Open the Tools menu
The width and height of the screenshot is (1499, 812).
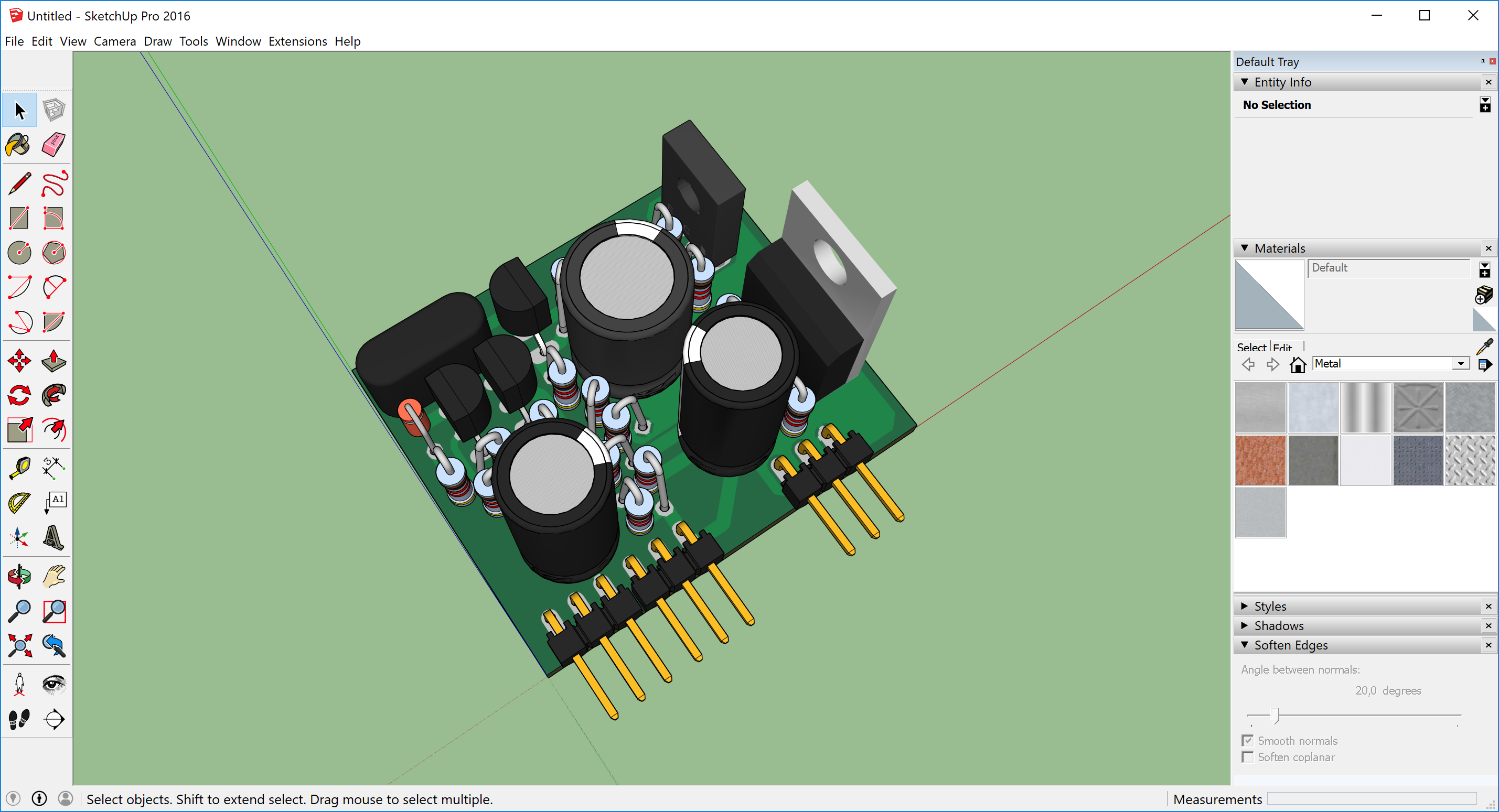(193, 41)
